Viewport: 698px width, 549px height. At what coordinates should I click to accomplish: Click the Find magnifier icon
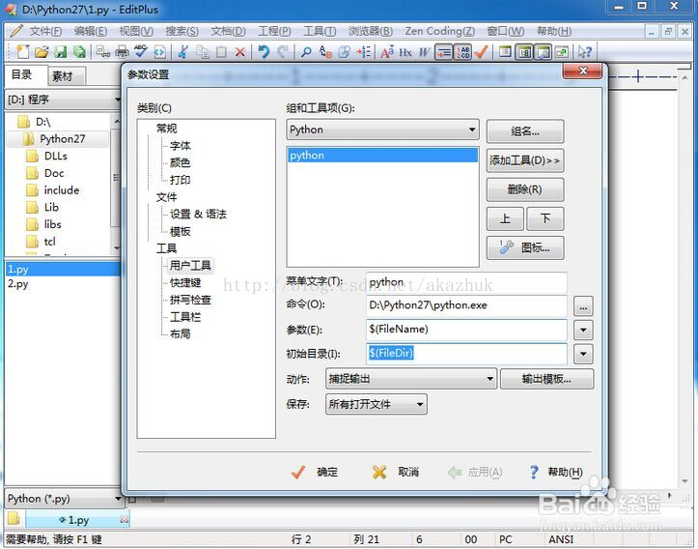coord(306,52)
